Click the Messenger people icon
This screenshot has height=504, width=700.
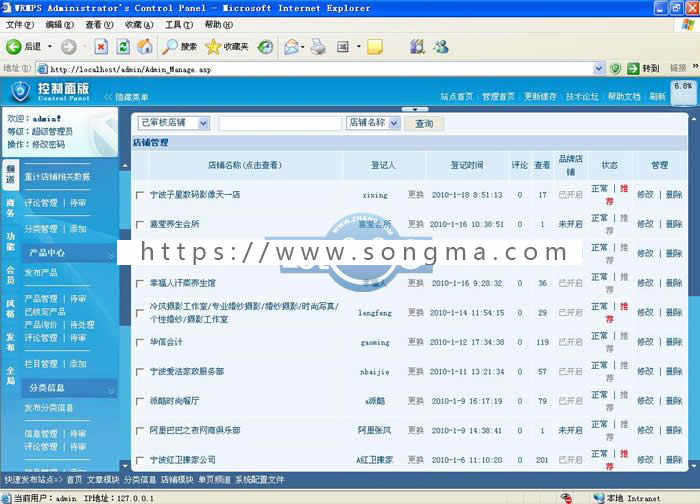pyautogui.click(x=441, y=46)
